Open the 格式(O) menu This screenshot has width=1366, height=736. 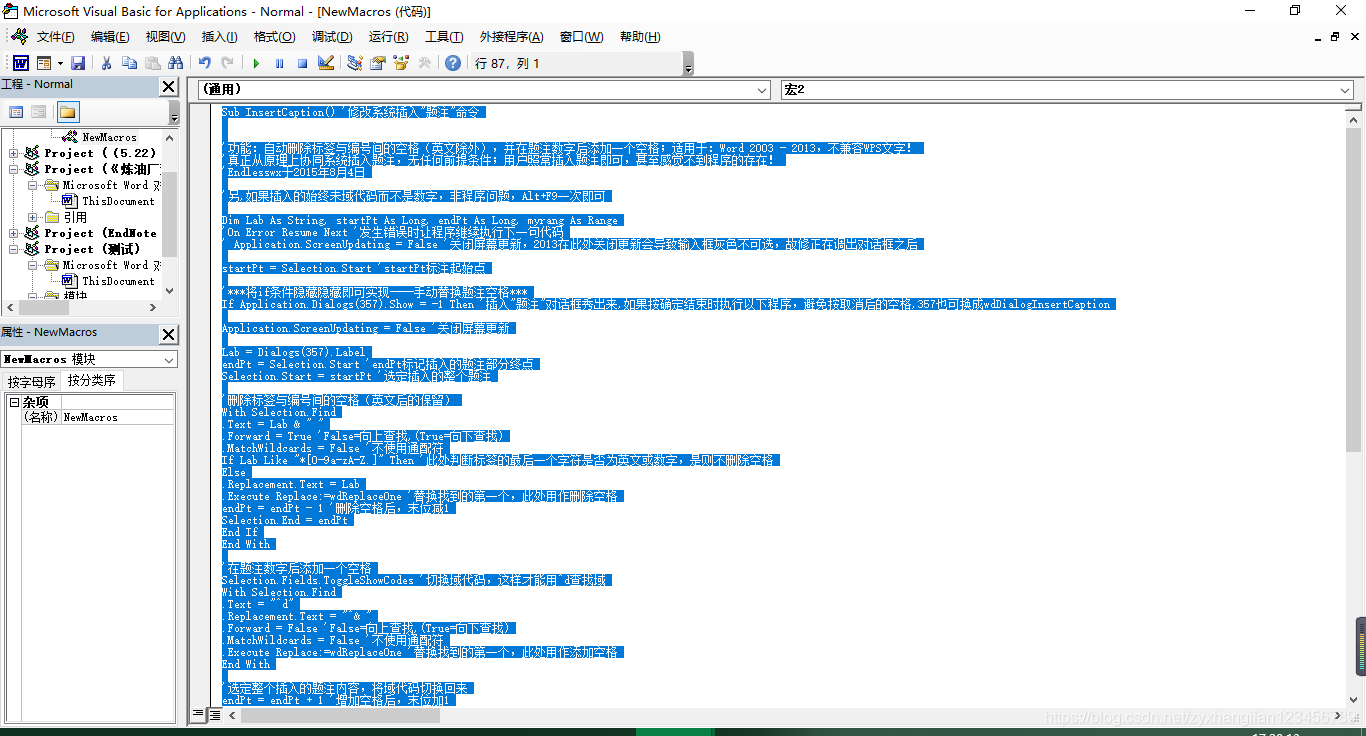point(274,37)
